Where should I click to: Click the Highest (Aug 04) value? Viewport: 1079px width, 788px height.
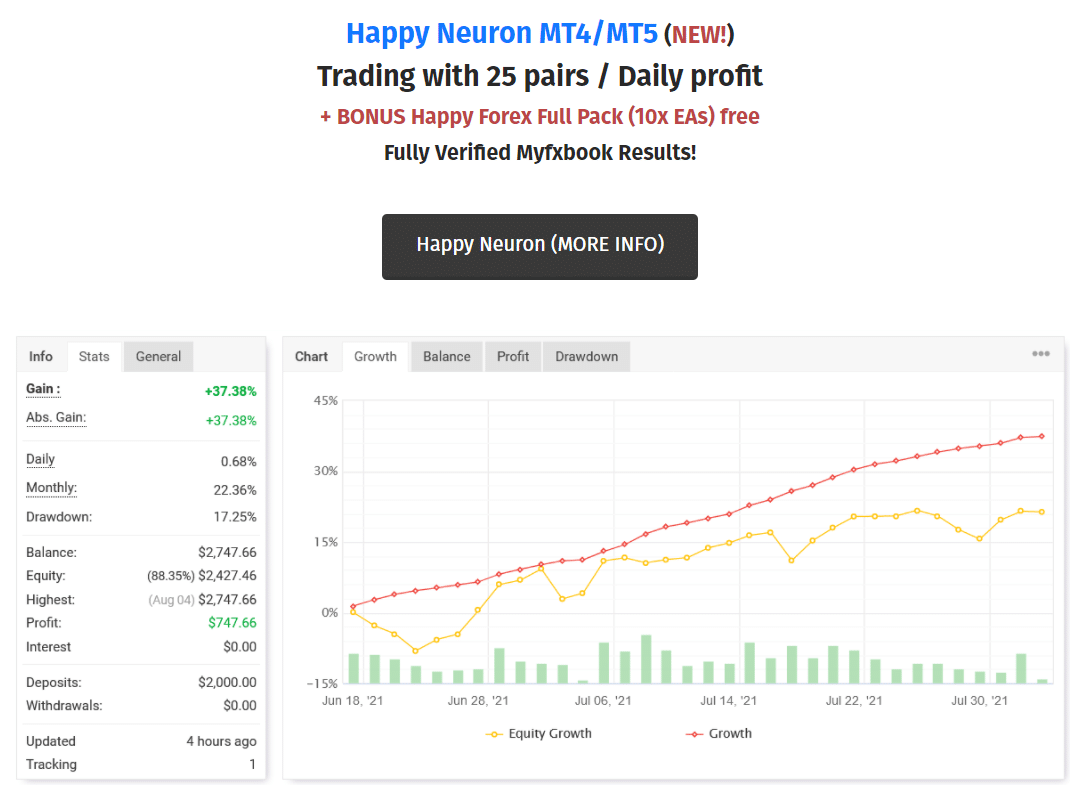tap(202, 600)
